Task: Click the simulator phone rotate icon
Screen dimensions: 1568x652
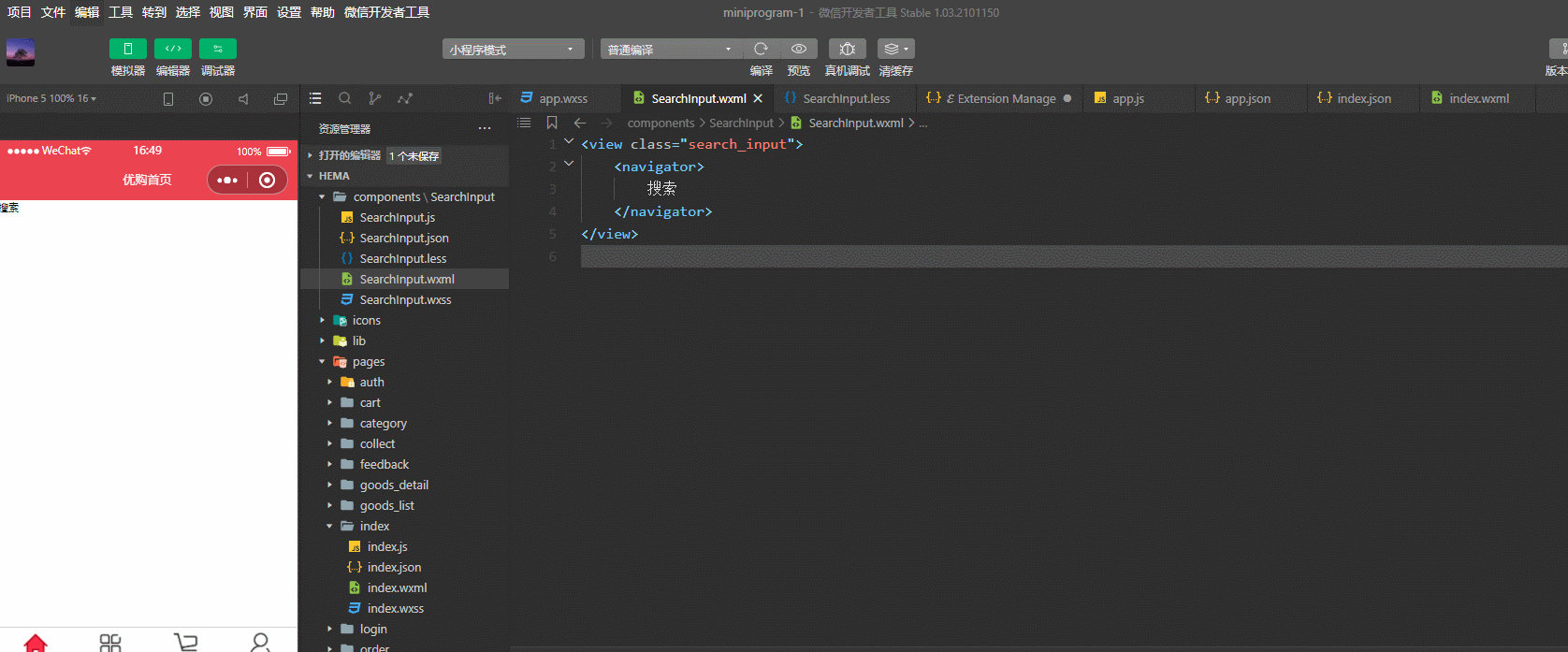Action: (x=168, y=98)
